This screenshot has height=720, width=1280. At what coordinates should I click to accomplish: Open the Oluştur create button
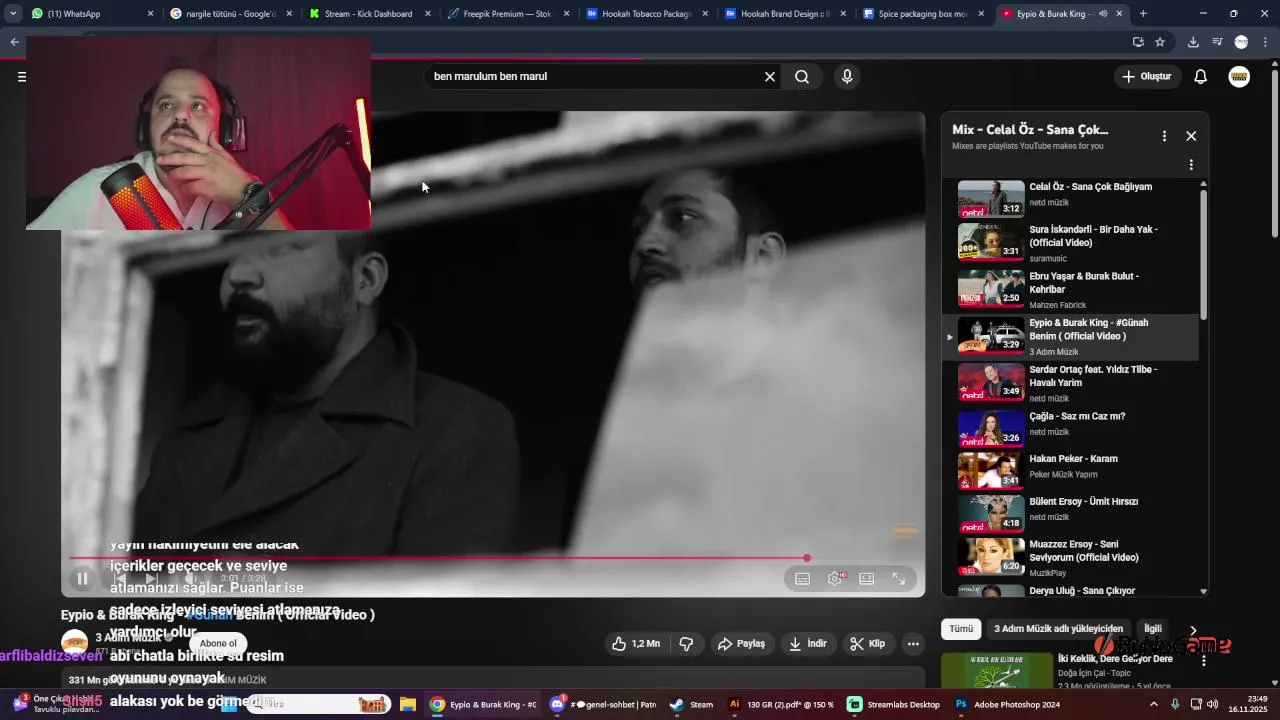pyautogui.click(x=1146, y=76)
